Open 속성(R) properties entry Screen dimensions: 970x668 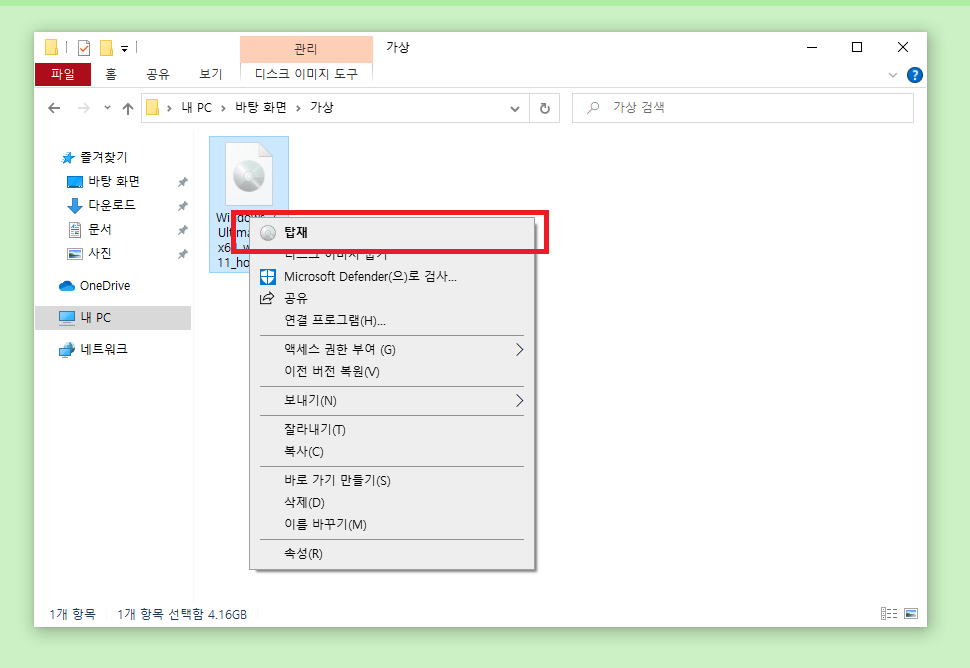392,554
